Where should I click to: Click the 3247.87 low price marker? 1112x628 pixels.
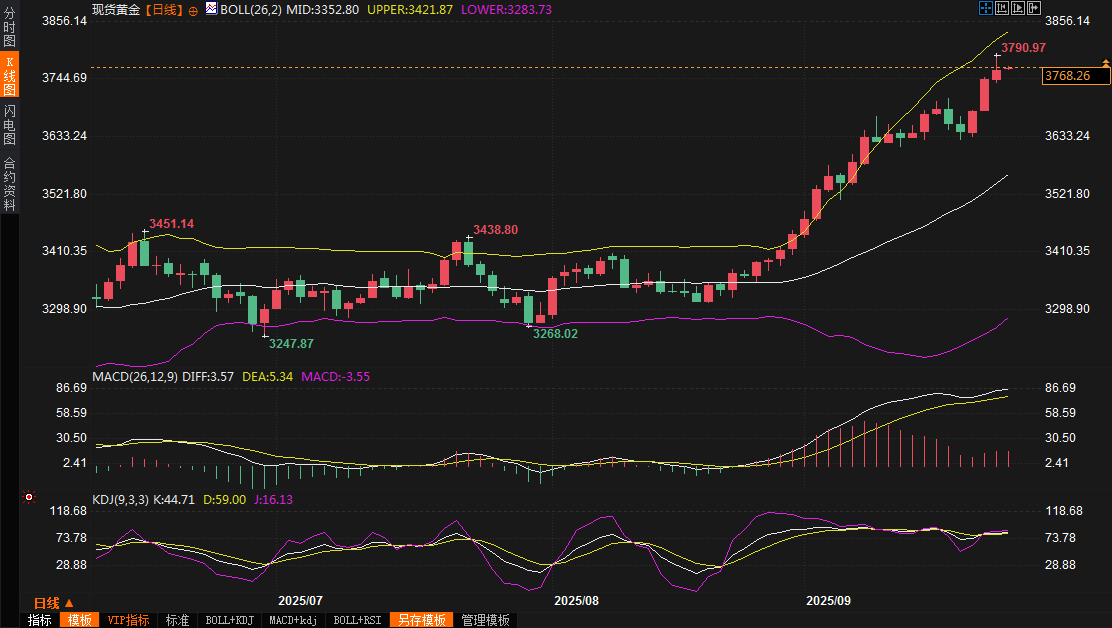click(291, 344)
